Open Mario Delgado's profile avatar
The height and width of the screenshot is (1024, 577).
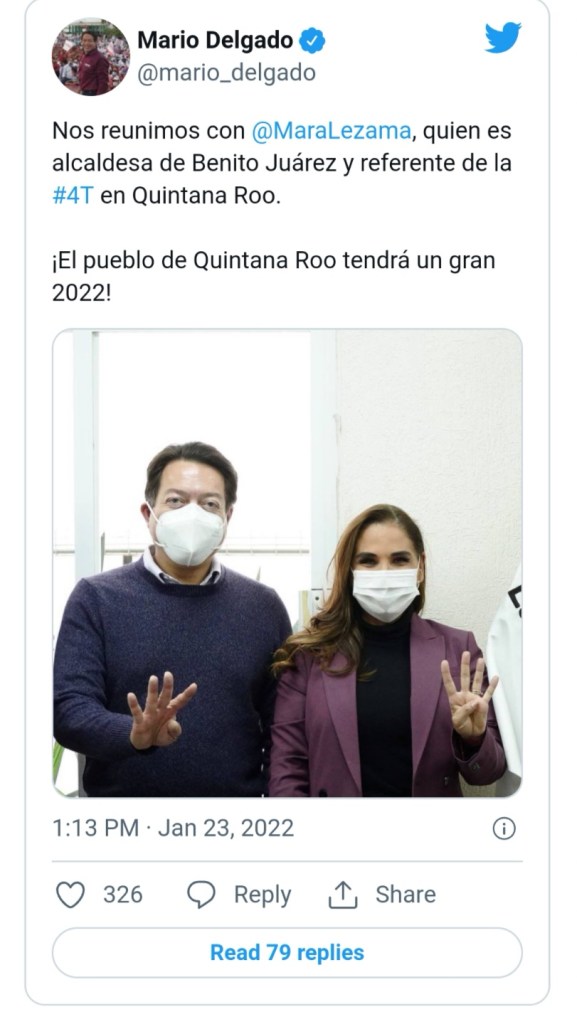pyautogui.click(x=91, y=57)
